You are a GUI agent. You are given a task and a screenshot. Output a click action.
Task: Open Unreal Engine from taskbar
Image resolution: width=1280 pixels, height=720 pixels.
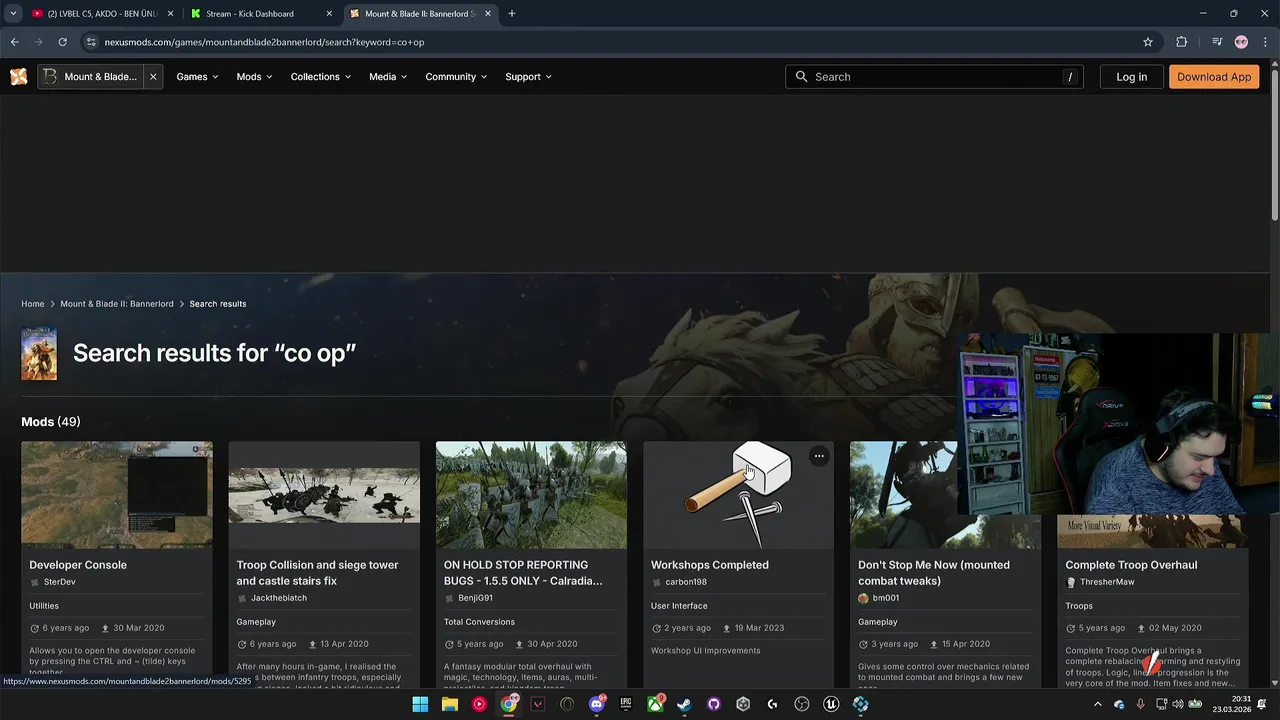click(x=831, y=704)
